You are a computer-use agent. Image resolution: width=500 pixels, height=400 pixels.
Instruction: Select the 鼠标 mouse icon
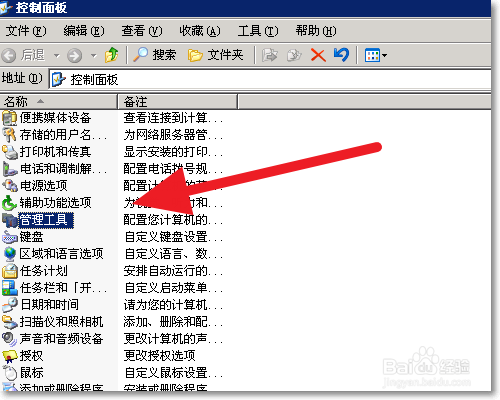(x=10, y=373)
